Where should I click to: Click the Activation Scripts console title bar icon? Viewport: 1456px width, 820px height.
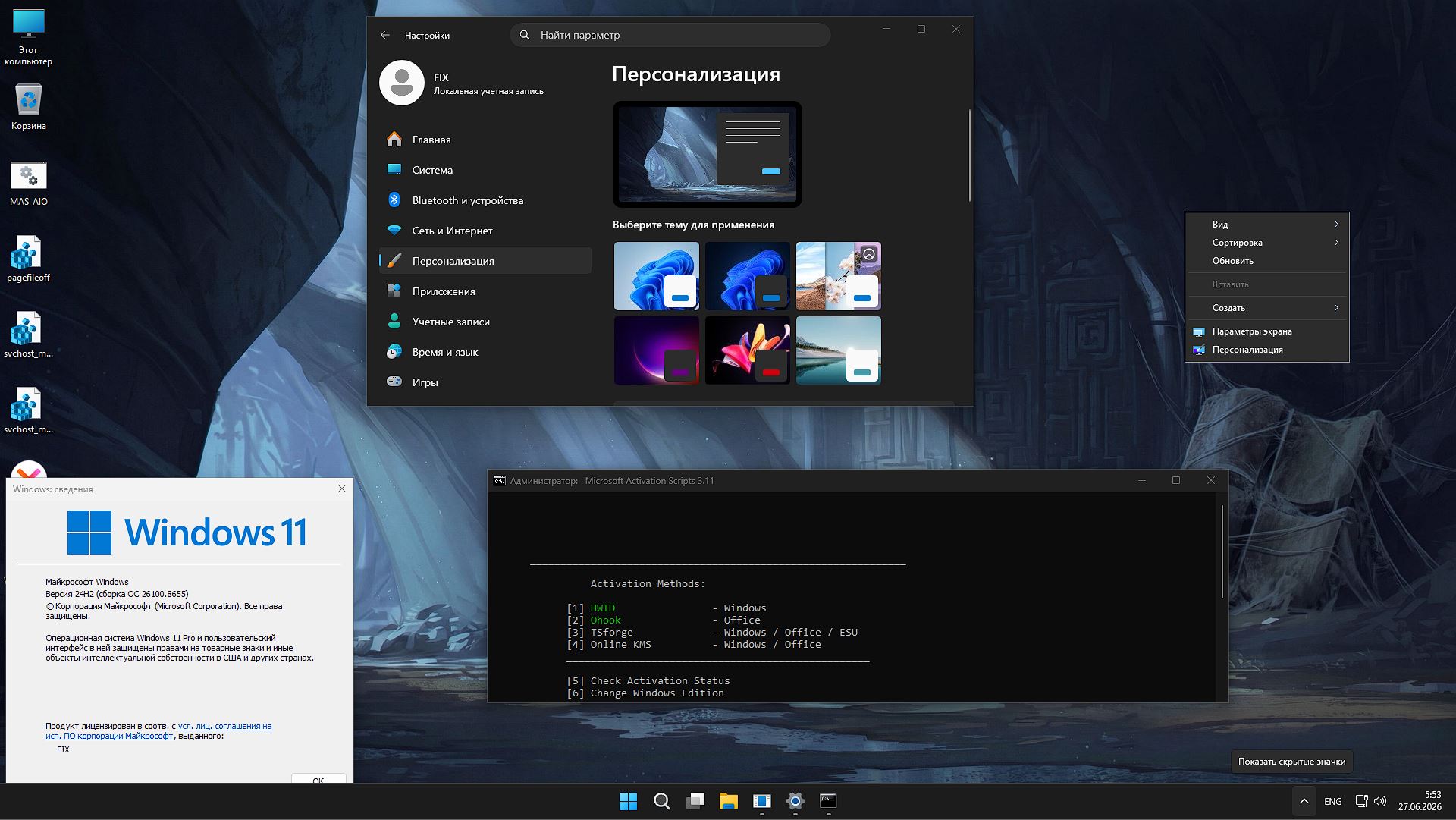click(x=500, y=481)
